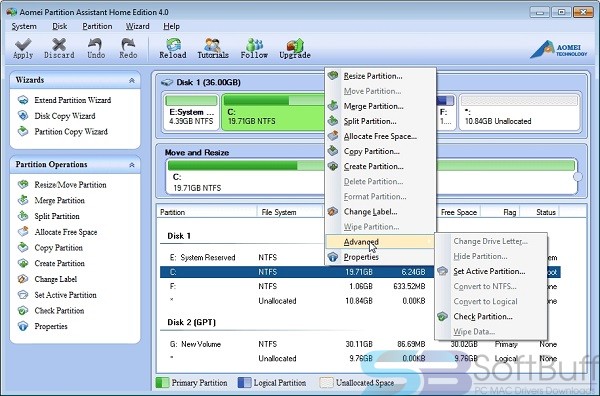The width and height of the screenshot is (600, 396).
Task: Click the Disk 1 (36.00GB) header
Action: click(x=201, y=83)
